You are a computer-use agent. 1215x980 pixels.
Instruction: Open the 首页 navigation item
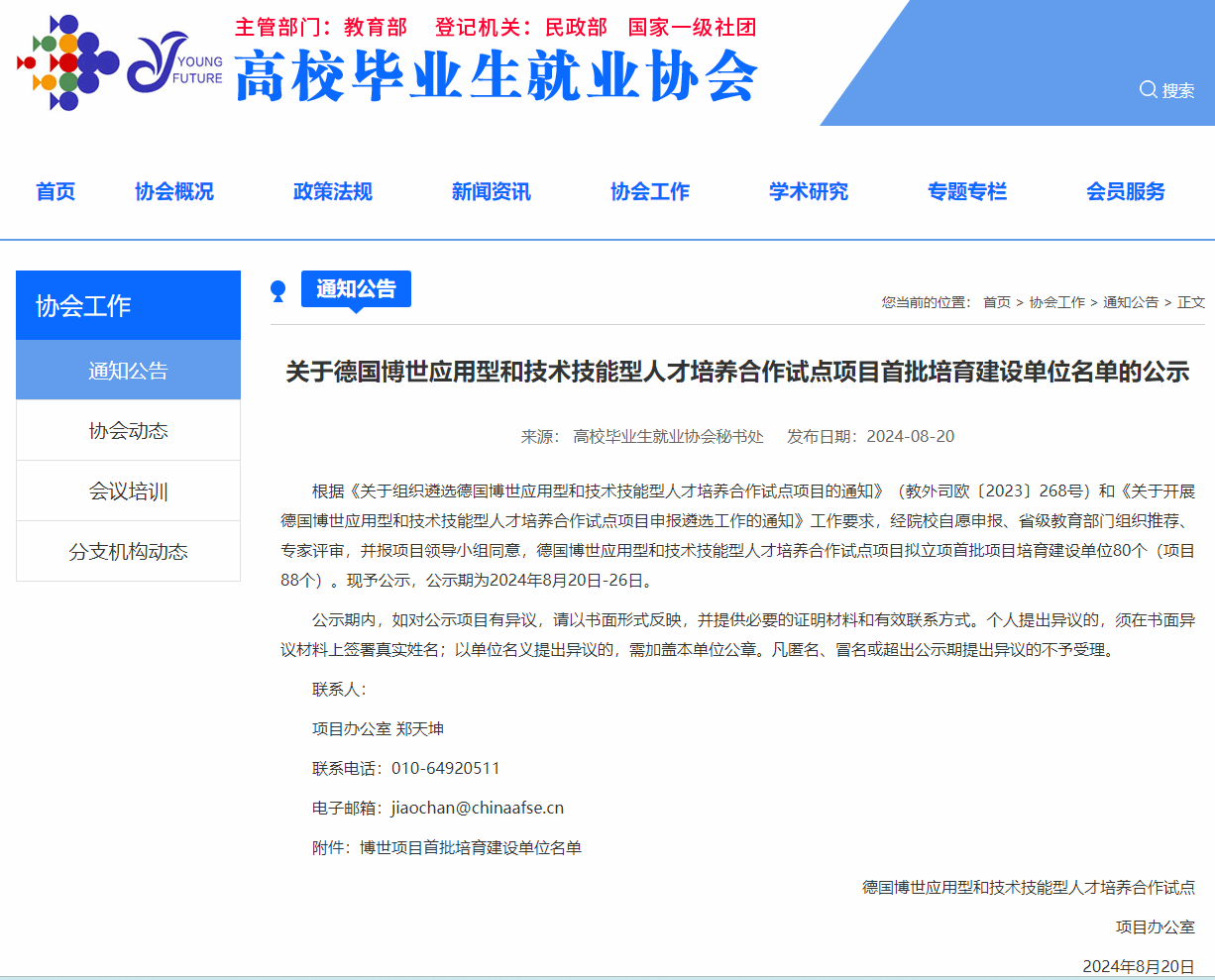pyautogui.click(x=55, y=191)
